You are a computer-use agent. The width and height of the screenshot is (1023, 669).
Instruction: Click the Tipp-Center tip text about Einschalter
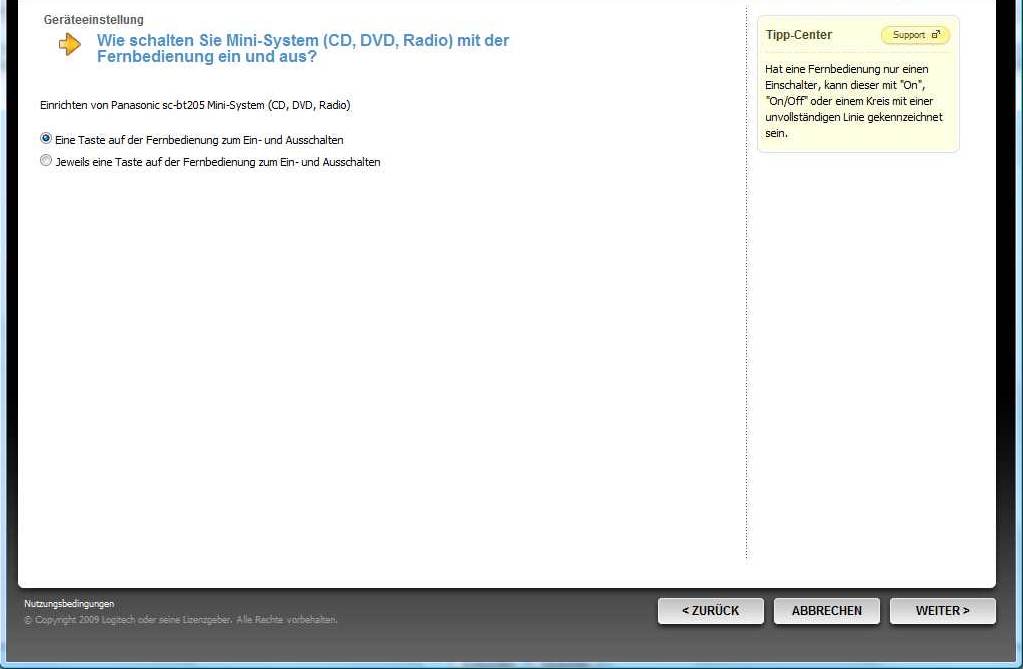[853, 101]
